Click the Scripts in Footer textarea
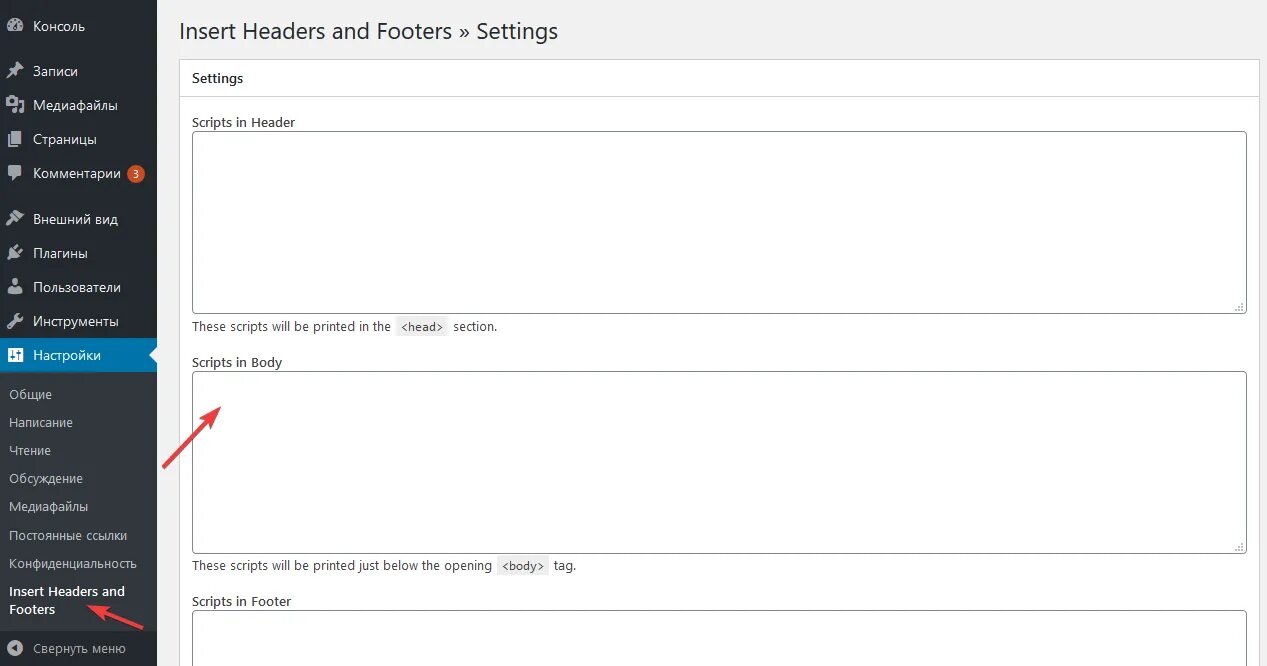Image resolution: width=1267 pixels, height=666 pixels. tap(718, 638)
